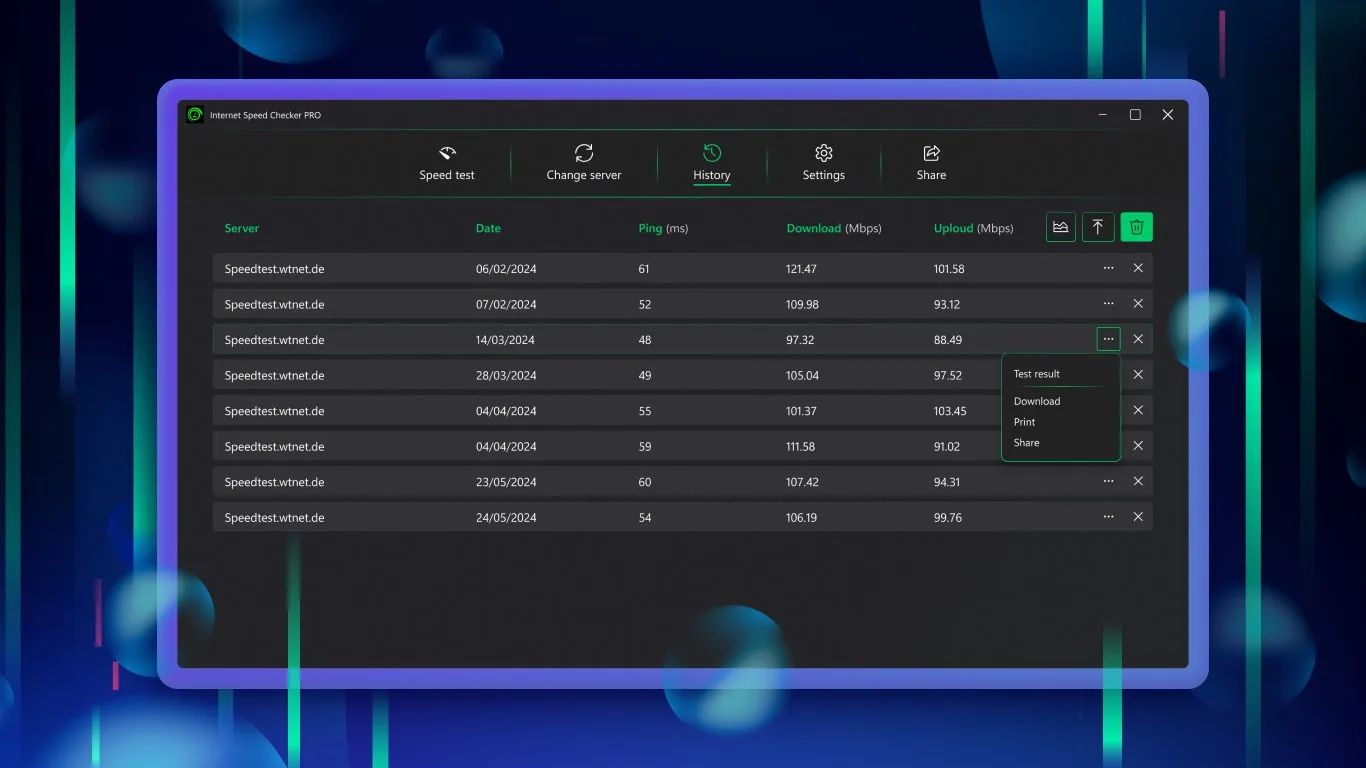Select the upload value 93.12
Image resolution: width=1366 pixels, height=768 pixels.
click(947, 305)
